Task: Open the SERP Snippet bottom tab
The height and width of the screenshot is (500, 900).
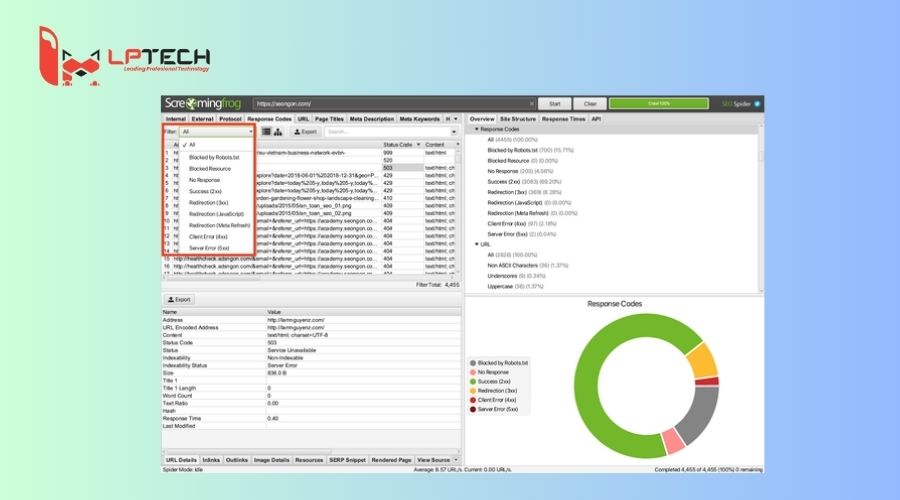Action: click(347, 460)
